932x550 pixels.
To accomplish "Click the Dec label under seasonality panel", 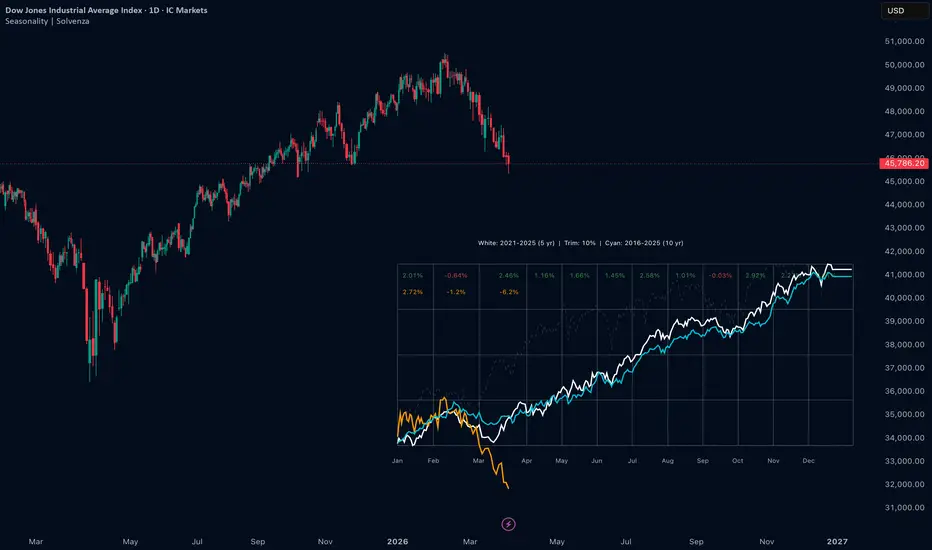I will click(808, 460).
